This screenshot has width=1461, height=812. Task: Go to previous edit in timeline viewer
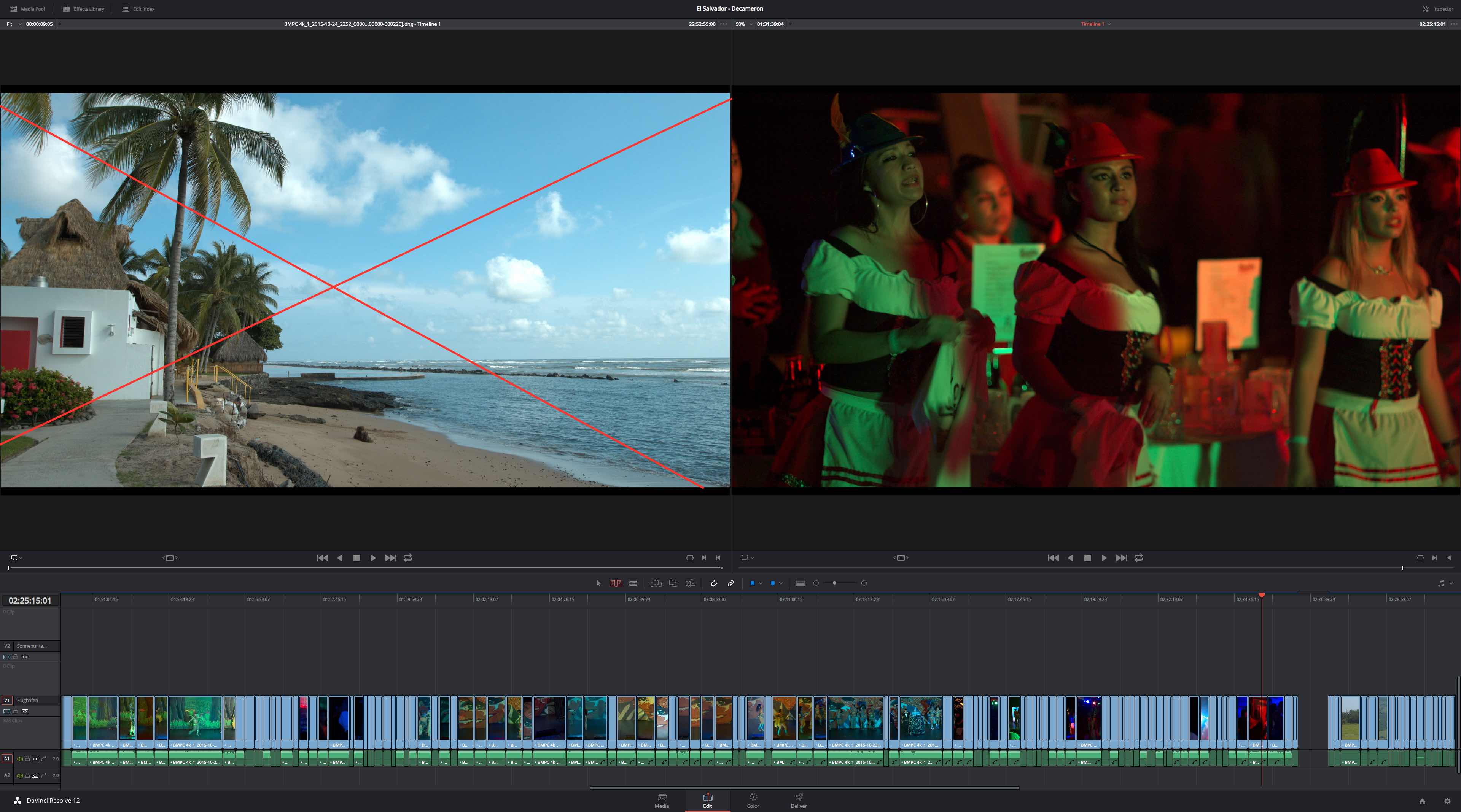1053,558
